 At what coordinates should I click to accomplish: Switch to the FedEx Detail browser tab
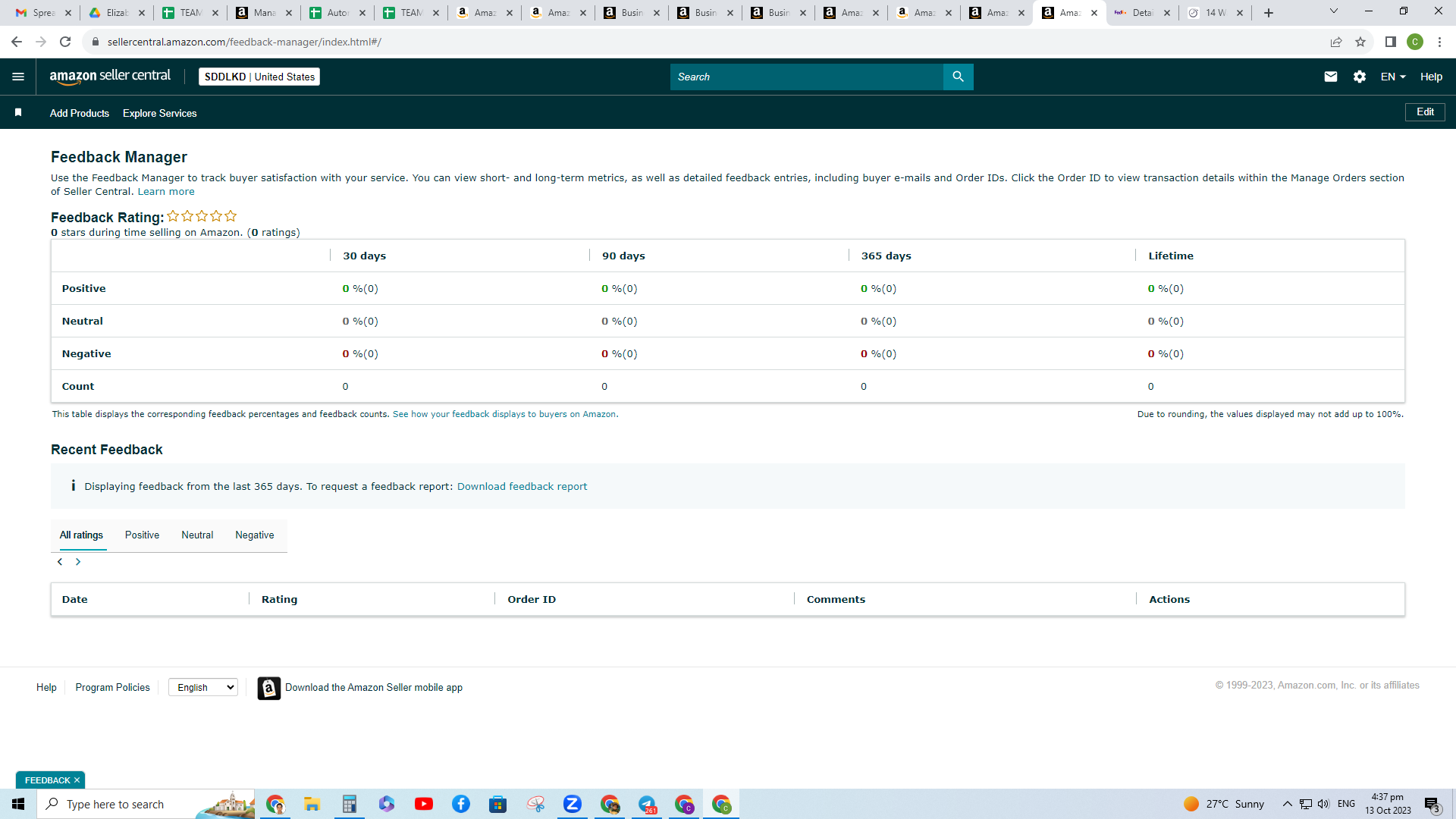(x=1143, y=13)
